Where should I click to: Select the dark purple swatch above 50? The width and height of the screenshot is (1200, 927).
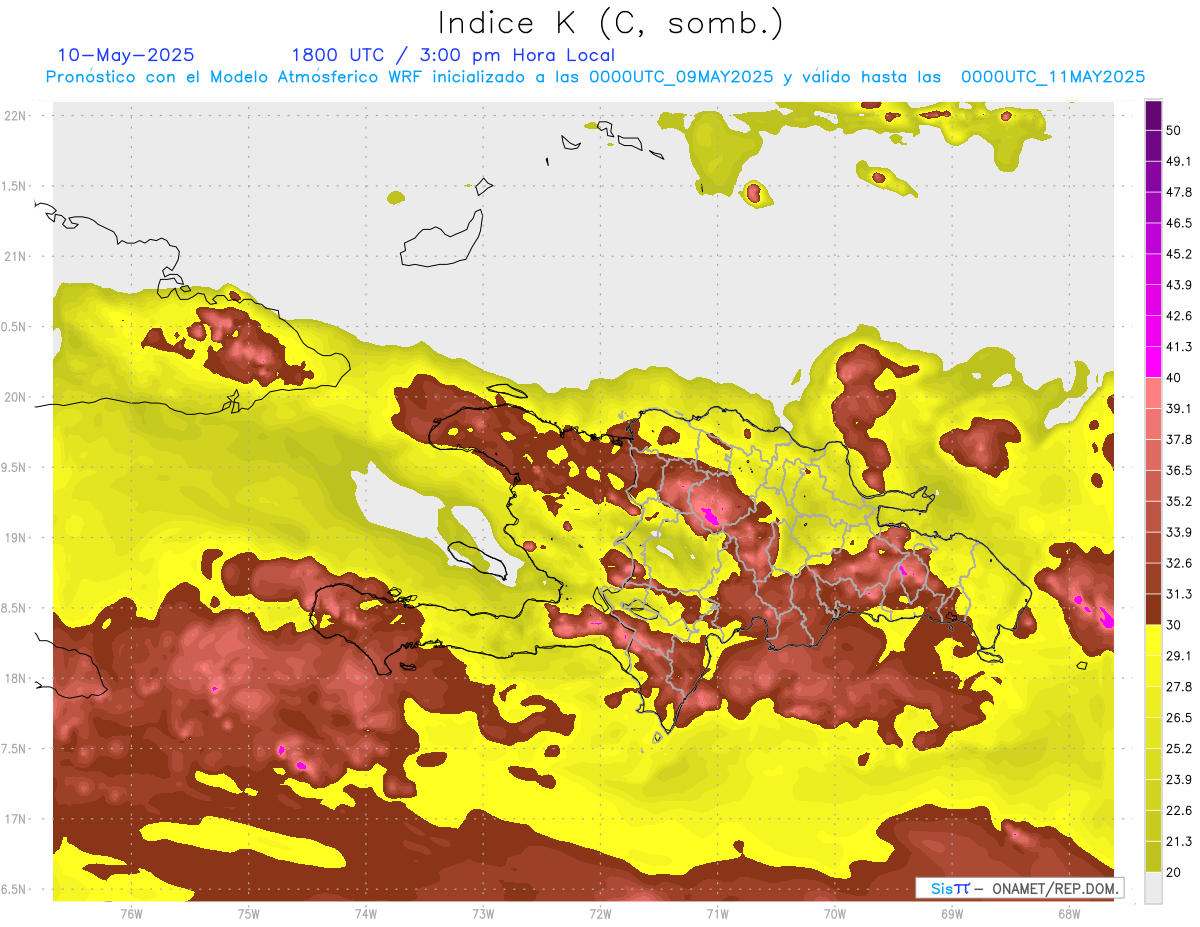click(1153, 116)
